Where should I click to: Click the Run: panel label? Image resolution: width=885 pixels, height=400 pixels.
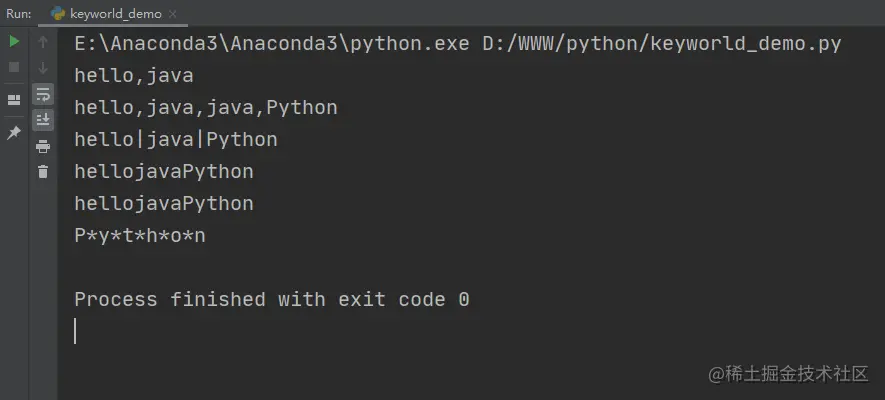(x=19, y=14)
